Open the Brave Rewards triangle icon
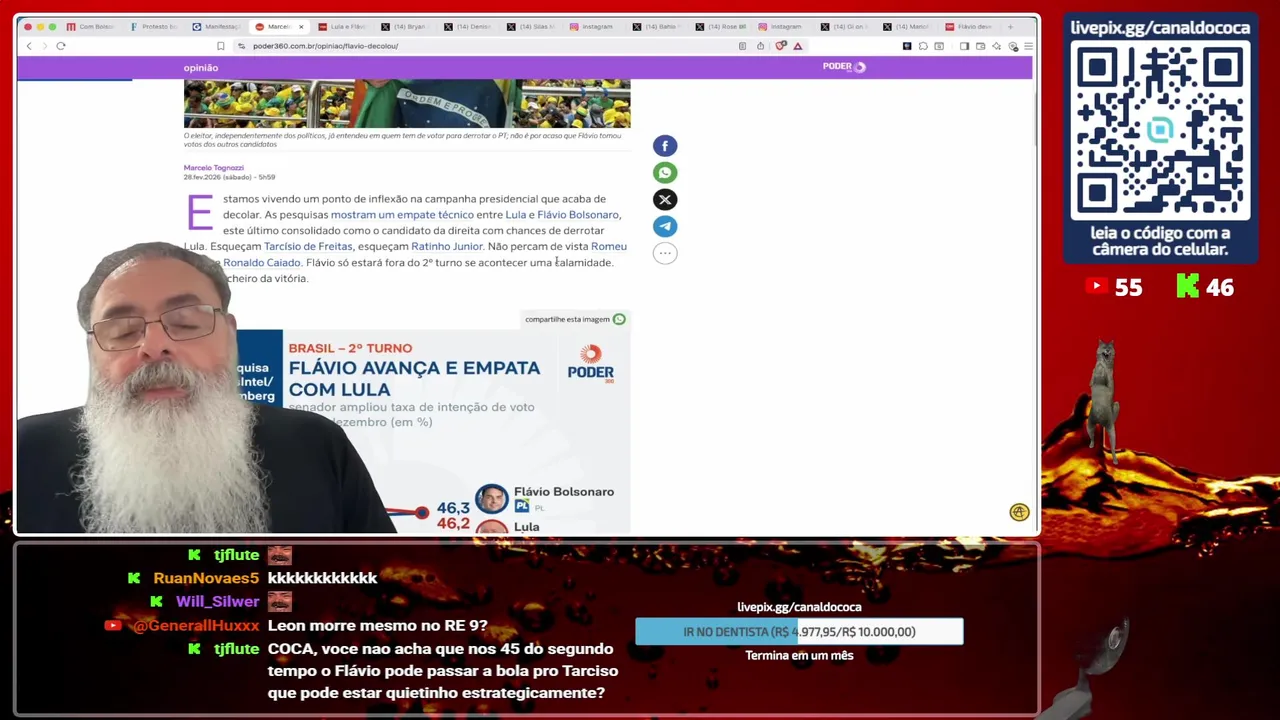 (797, 46)
